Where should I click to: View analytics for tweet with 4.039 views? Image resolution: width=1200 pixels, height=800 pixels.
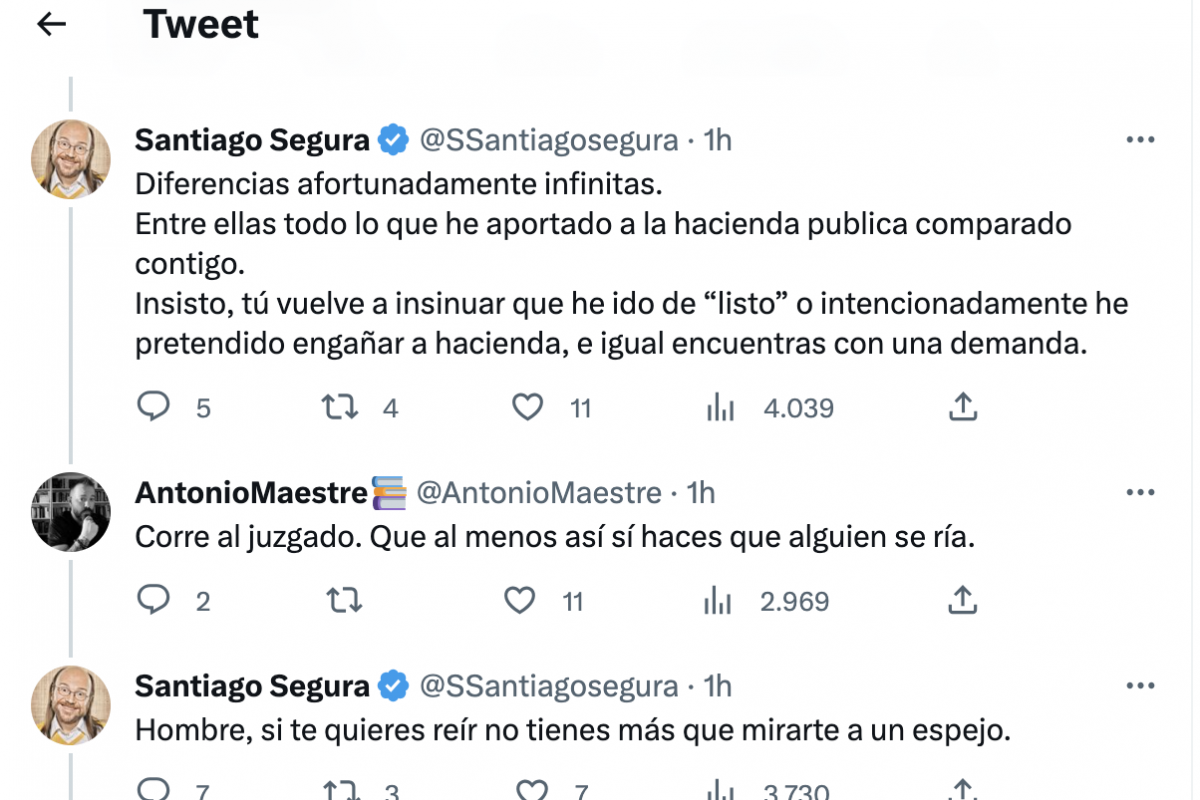721,407
